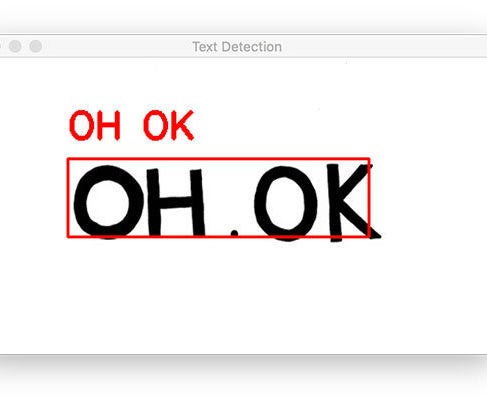The height and width of the screenshot is (406, 487).
Task: Click the gray zoom window button
Action: pos(36,46)
